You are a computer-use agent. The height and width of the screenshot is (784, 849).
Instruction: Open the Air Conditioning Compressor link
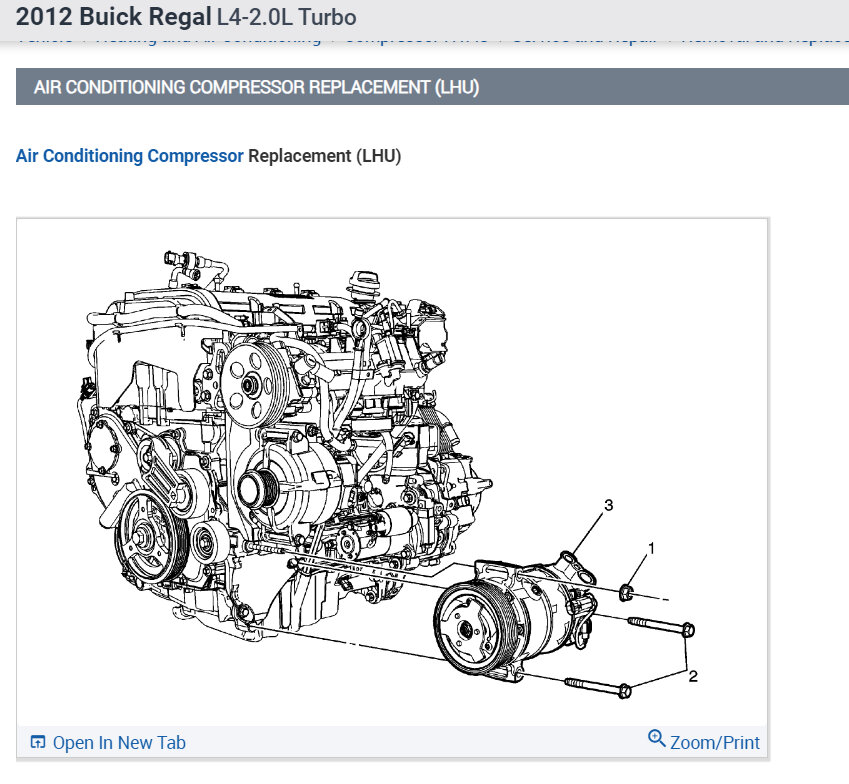pos(129,156)
